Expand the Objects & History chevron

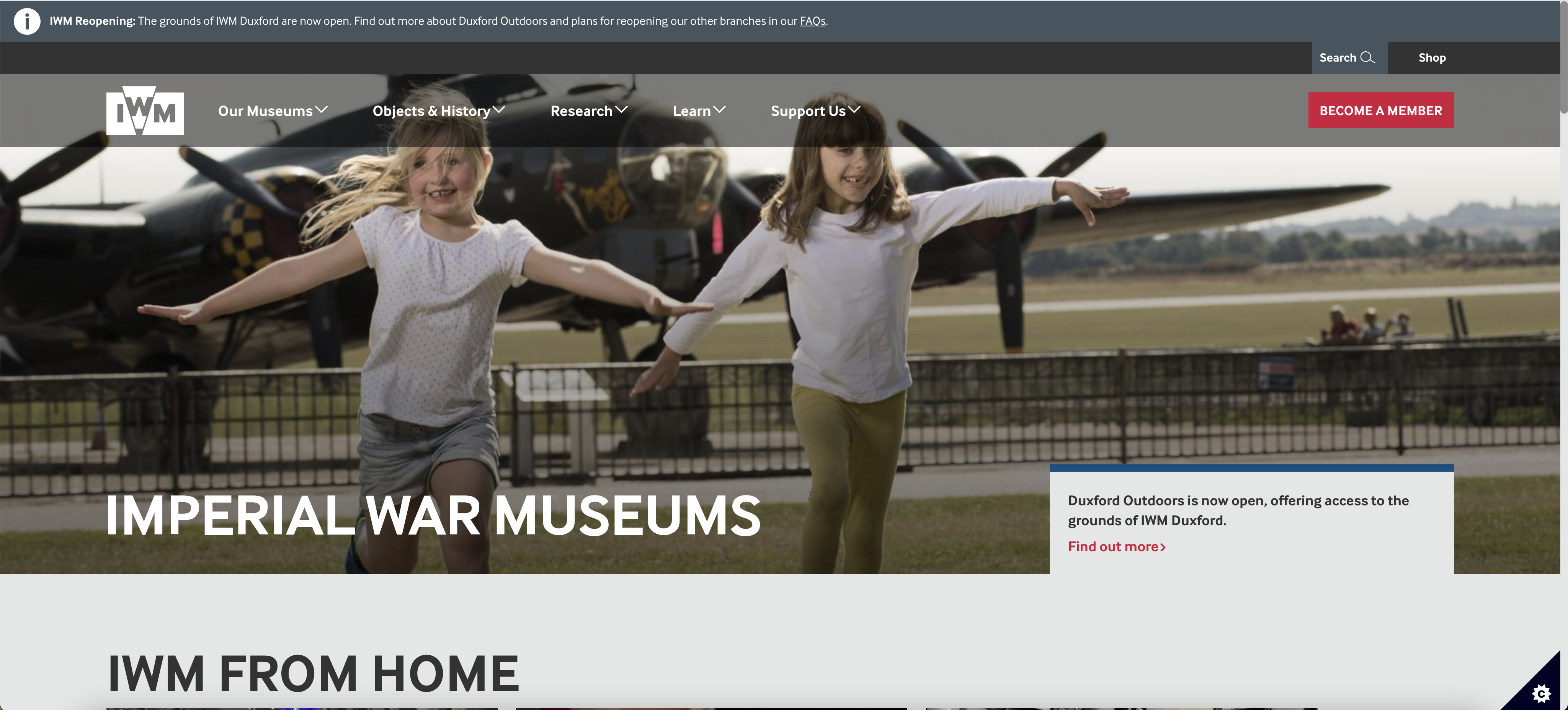tap(499, 109)
